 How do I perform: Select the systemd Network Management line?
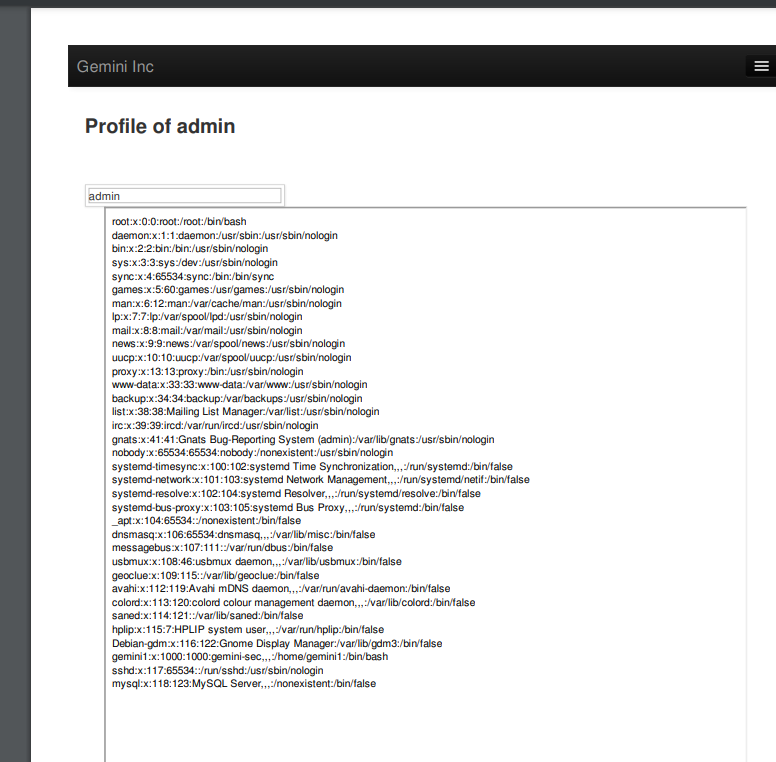(x=321, y=480)
